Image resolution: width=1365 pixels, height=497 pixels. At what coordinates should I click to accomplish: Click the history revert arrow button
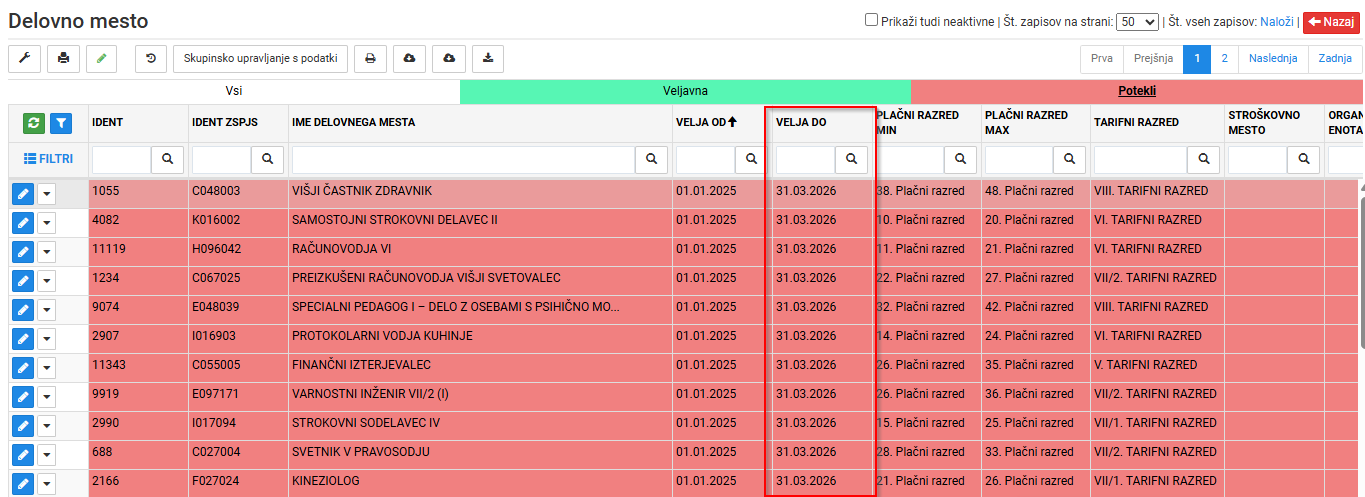(151, 59)
